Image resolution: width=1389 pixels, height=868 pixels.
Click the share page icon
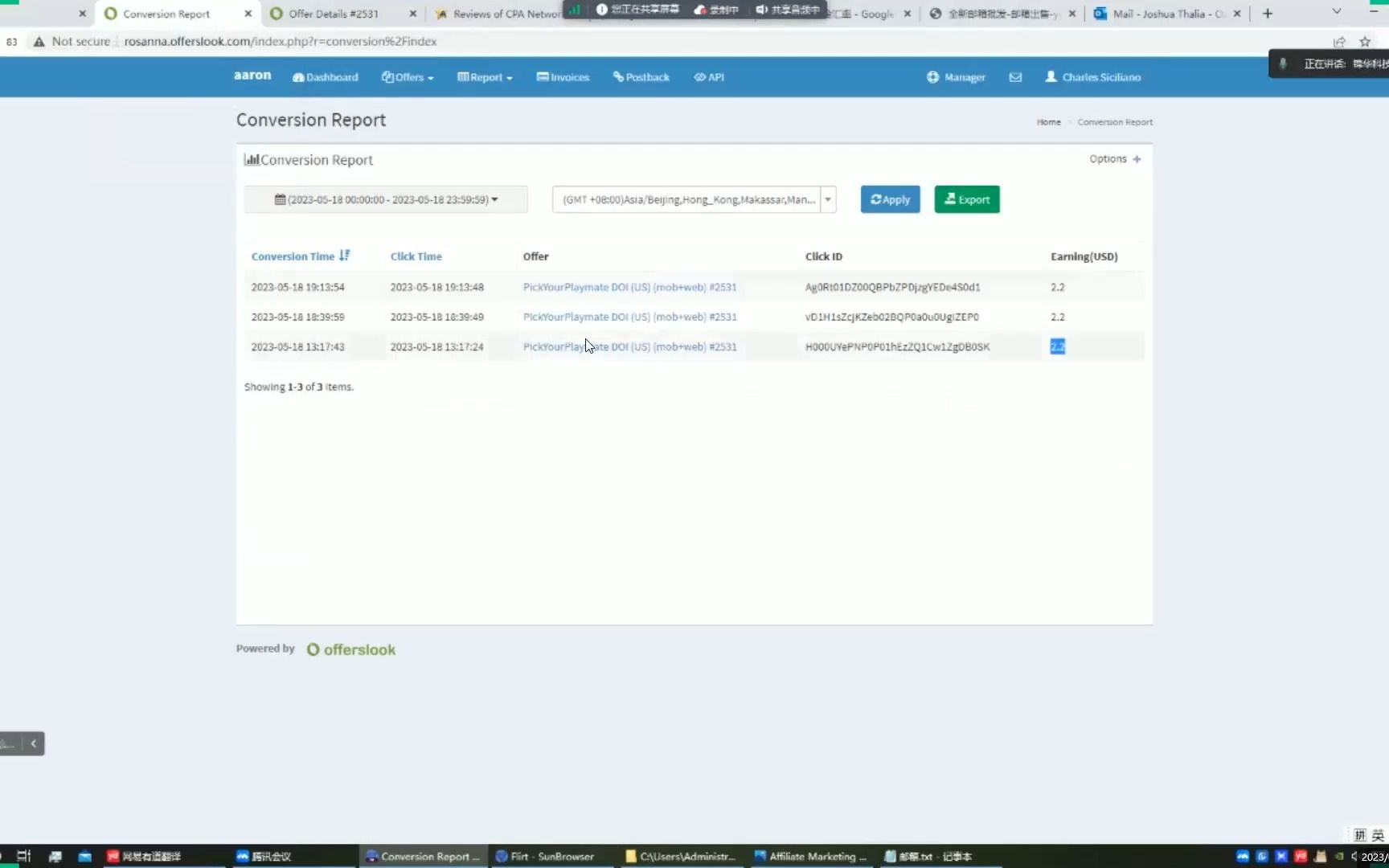click(x=1339, y=42)
